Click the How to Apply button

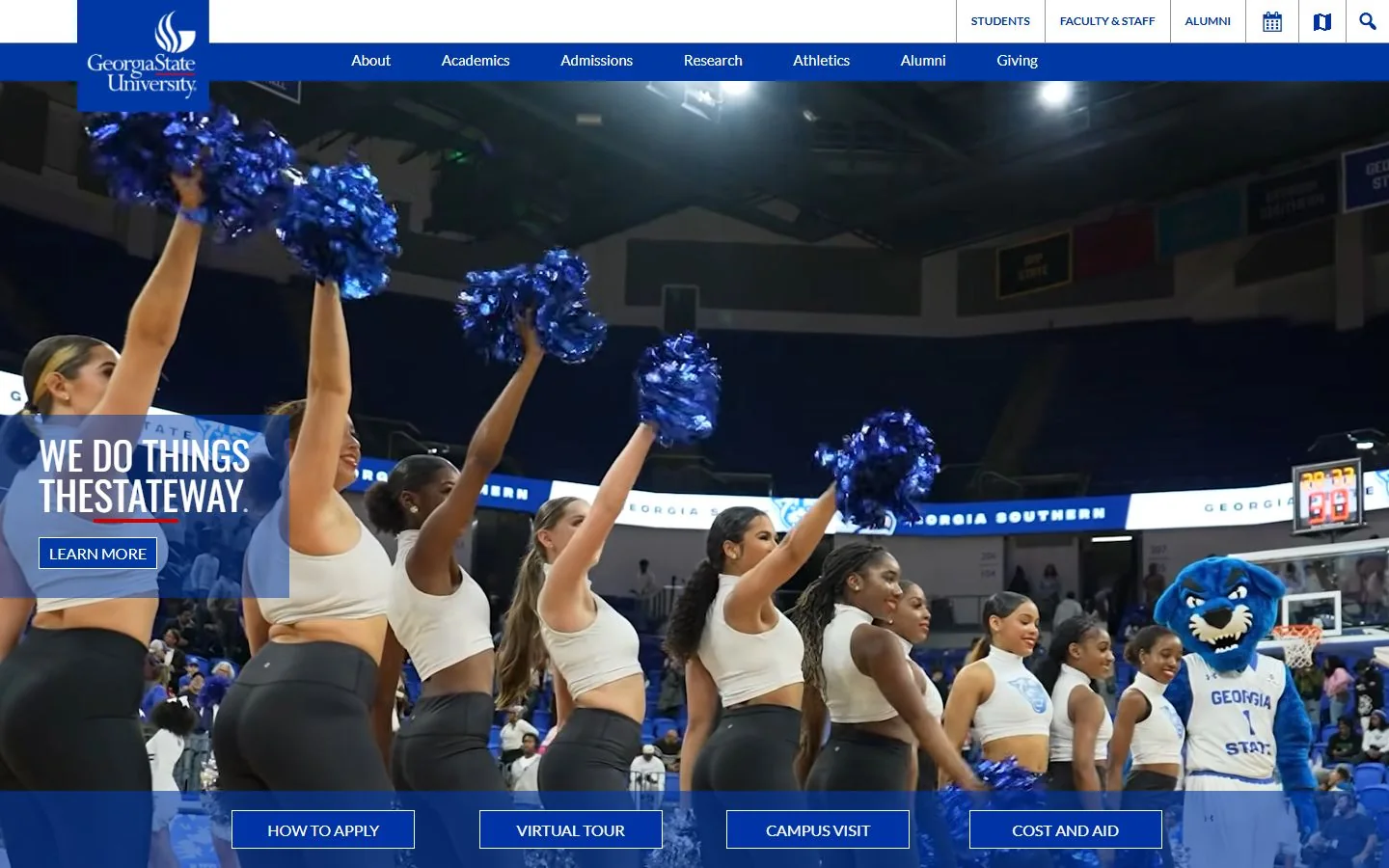(323, 829)
